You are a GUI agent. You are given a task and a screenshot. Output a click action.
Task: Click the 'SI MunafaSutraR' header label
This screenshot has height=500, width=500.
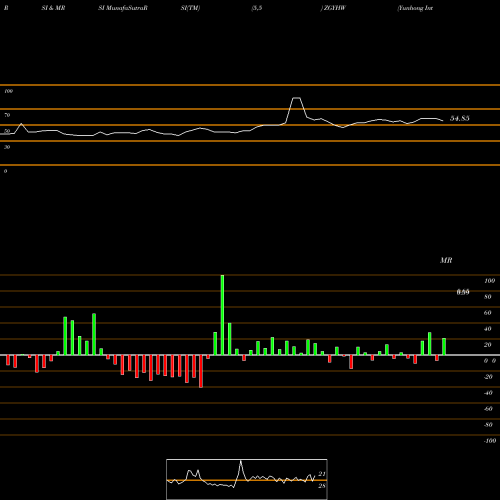(x=123, y=8)
